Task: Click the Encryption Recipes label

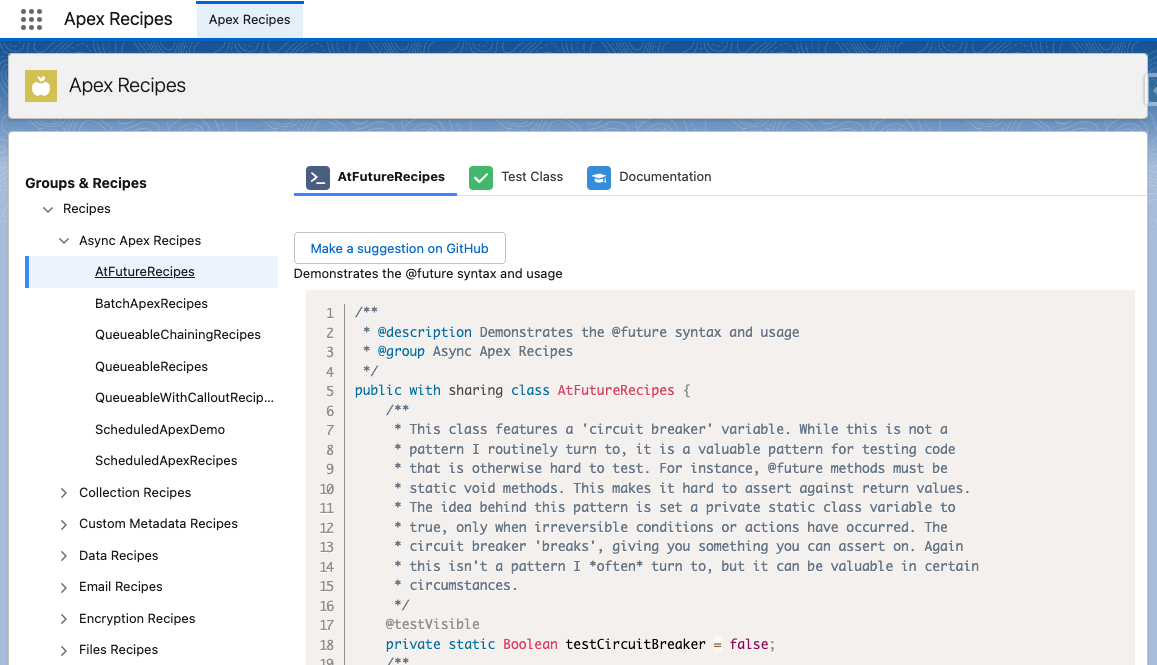Action: [x=137, y=619]
